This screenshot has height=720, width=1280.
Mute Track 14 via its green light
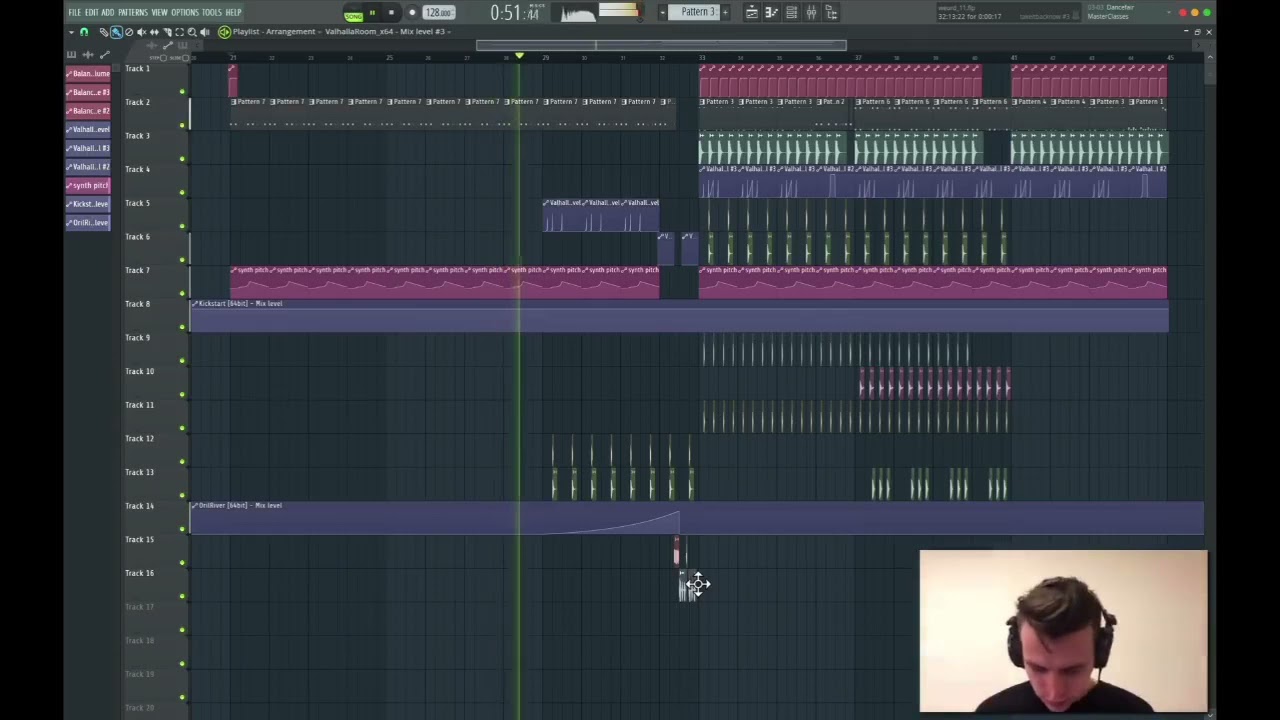[x=182, y=528]
